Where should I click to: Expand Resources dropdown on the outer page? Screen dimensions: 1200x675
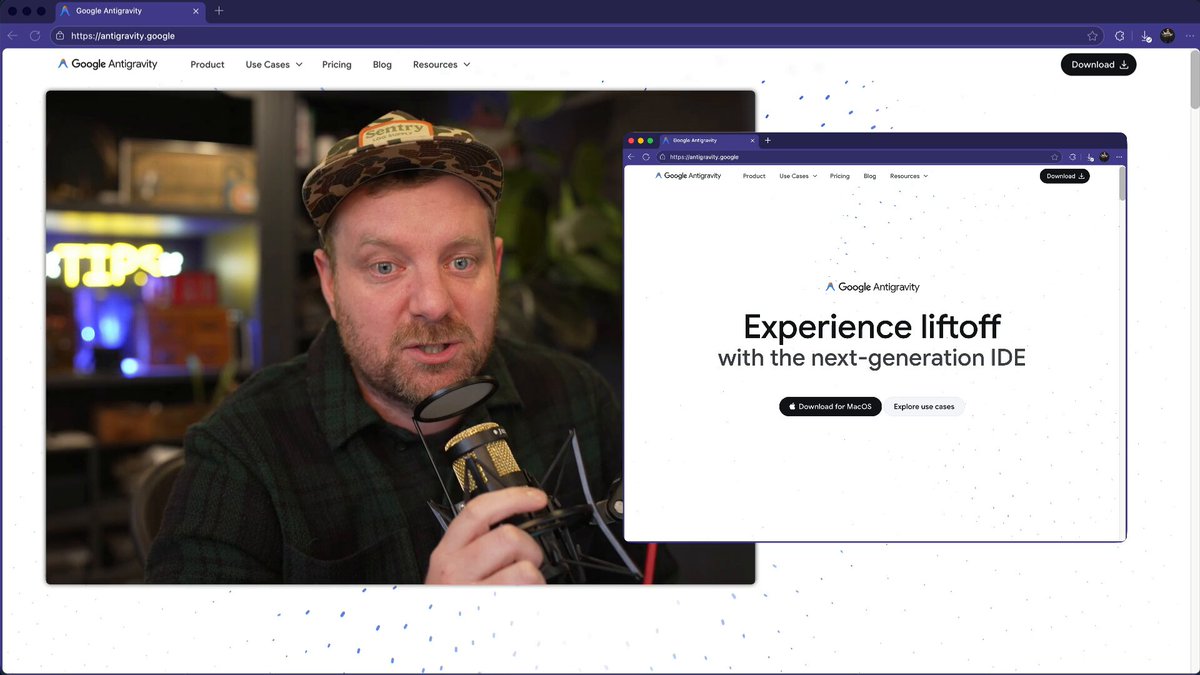coord(441,64)
